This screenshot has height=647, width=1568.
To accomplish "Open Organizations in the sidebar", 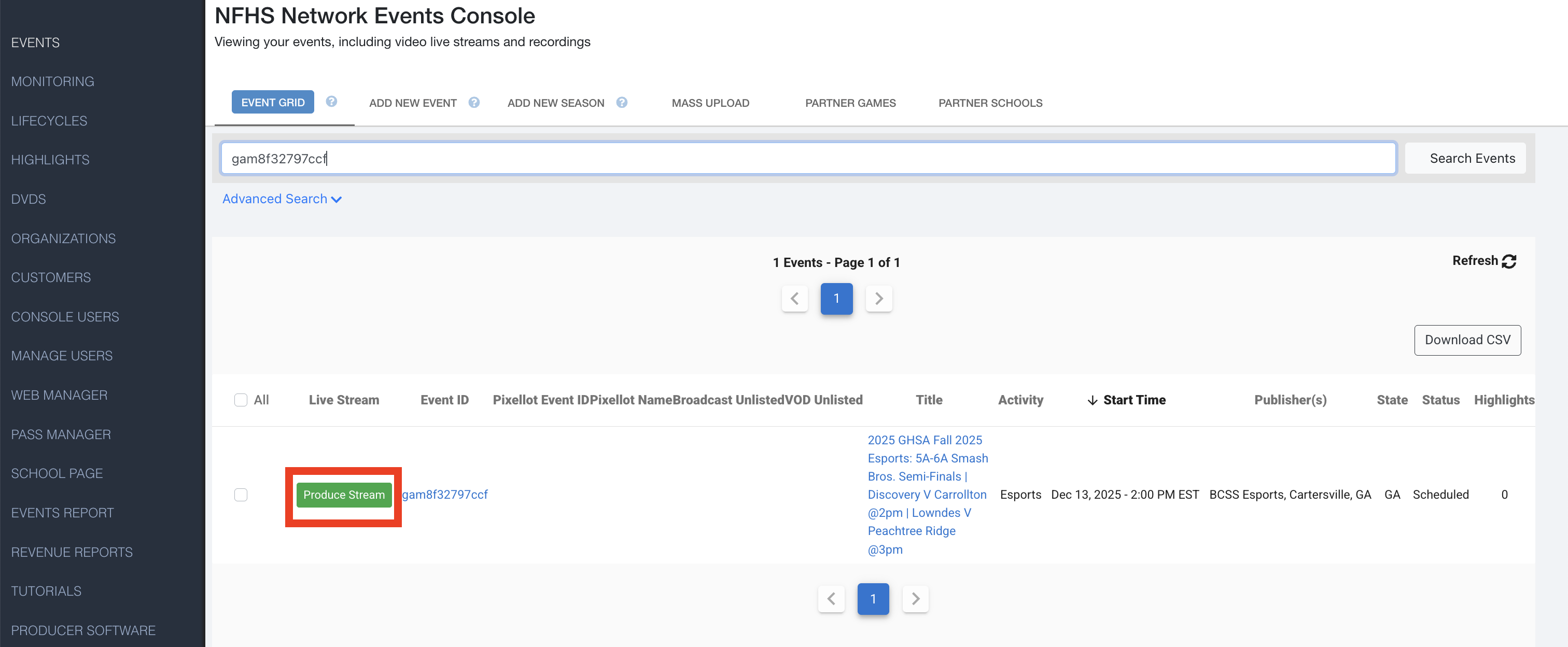I will click(63, 238).
